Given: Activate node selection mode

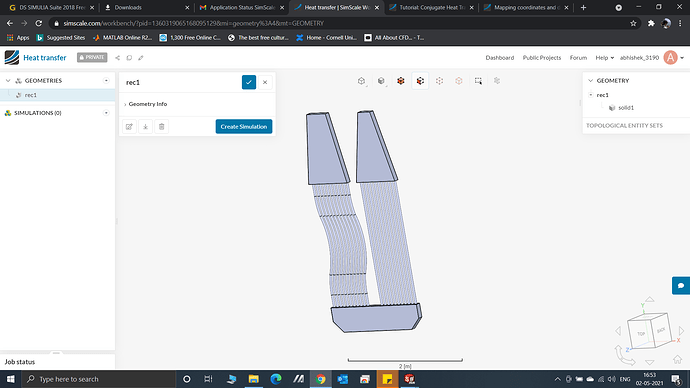Looking at the screenshot, I should click(x=459, y=81).
